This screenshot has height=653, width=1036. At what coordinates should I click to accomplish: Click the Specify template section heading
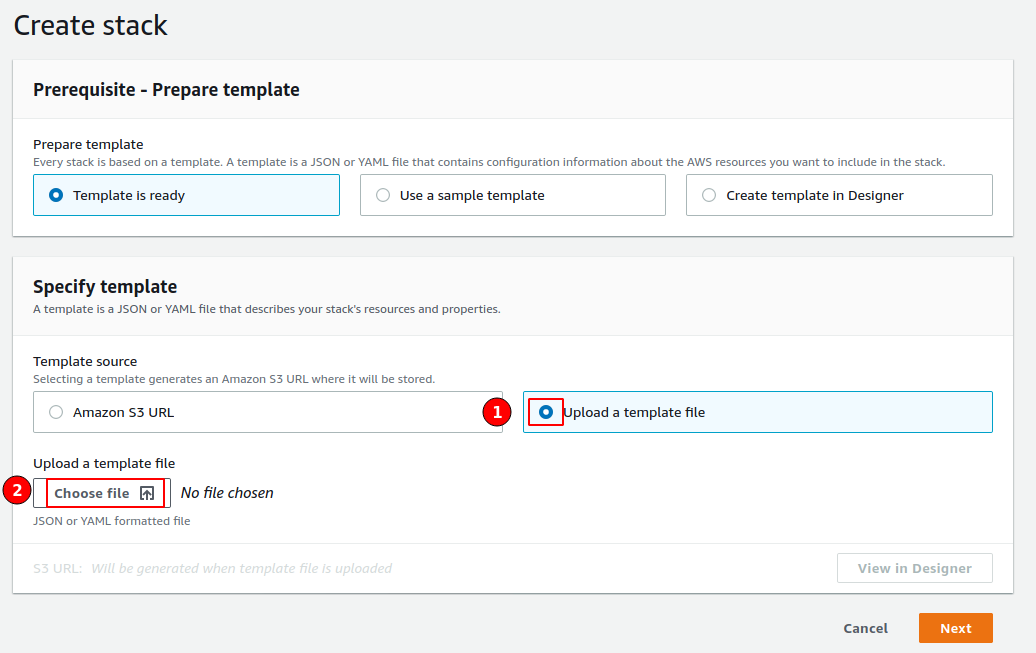coord(105,287)
